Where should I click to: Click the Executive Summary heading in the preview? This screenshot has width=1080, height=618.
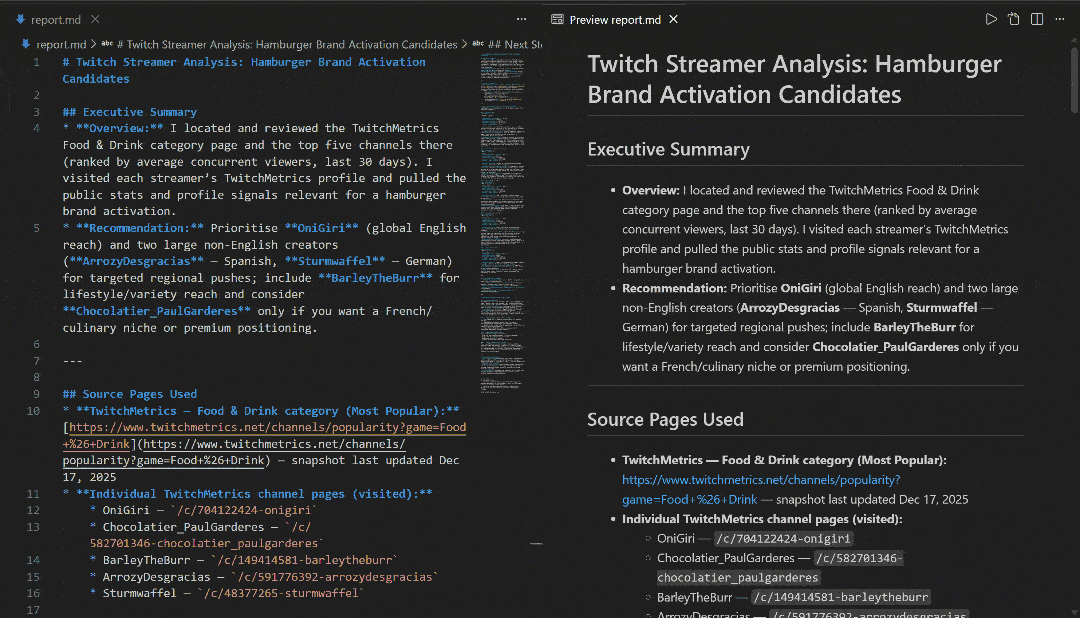pos(668,150)
